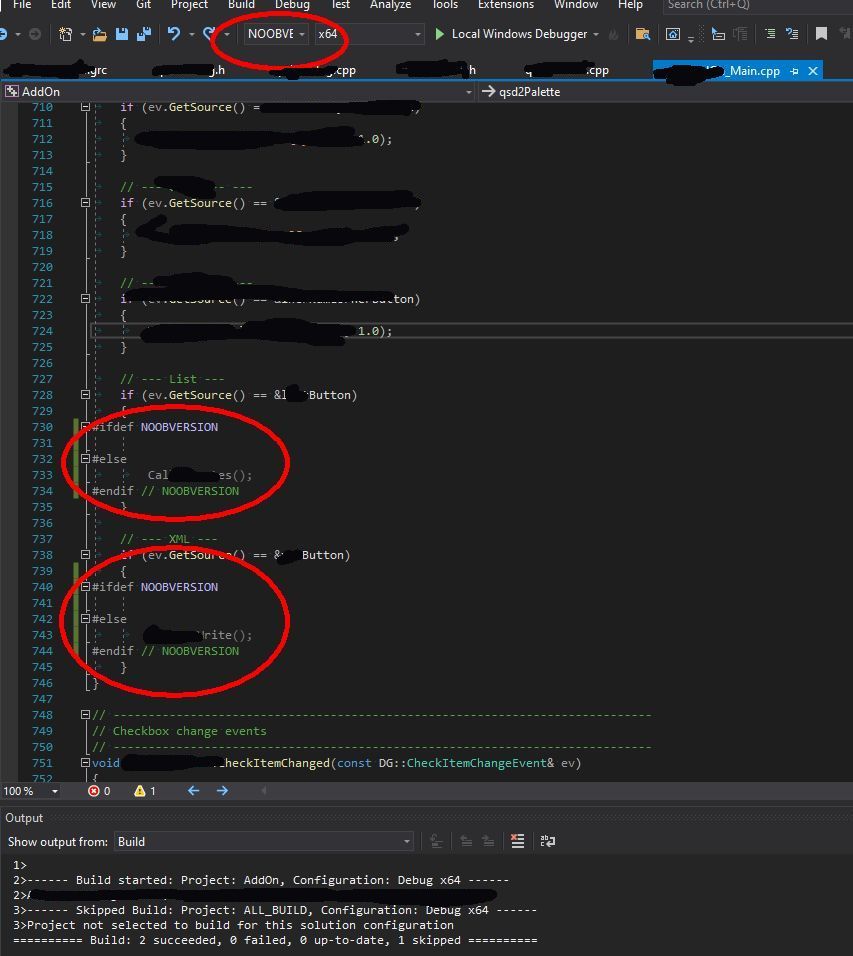The height and width of the screenshot is (956, 853).
Task: Click the Go to Previous Message output icon
Action: click(466, 841)
